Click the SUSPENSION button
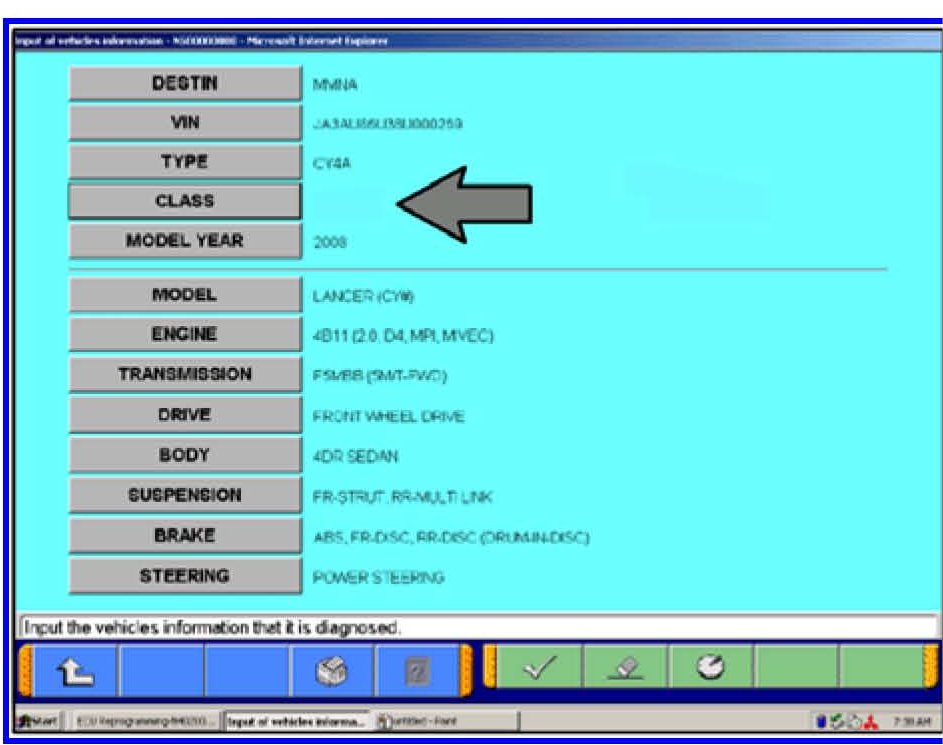The image size is (943, 745). (x=185, y=495)
